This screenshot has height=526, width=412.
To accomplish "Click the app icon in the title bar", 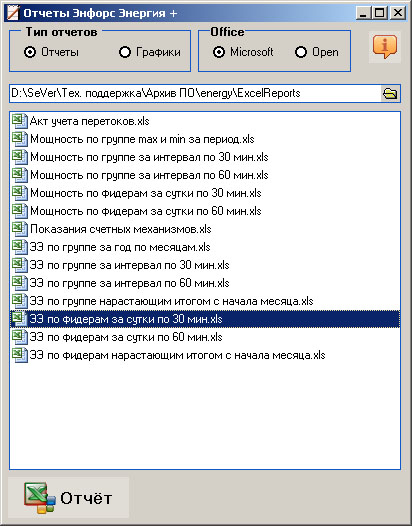I will point(13,13).
